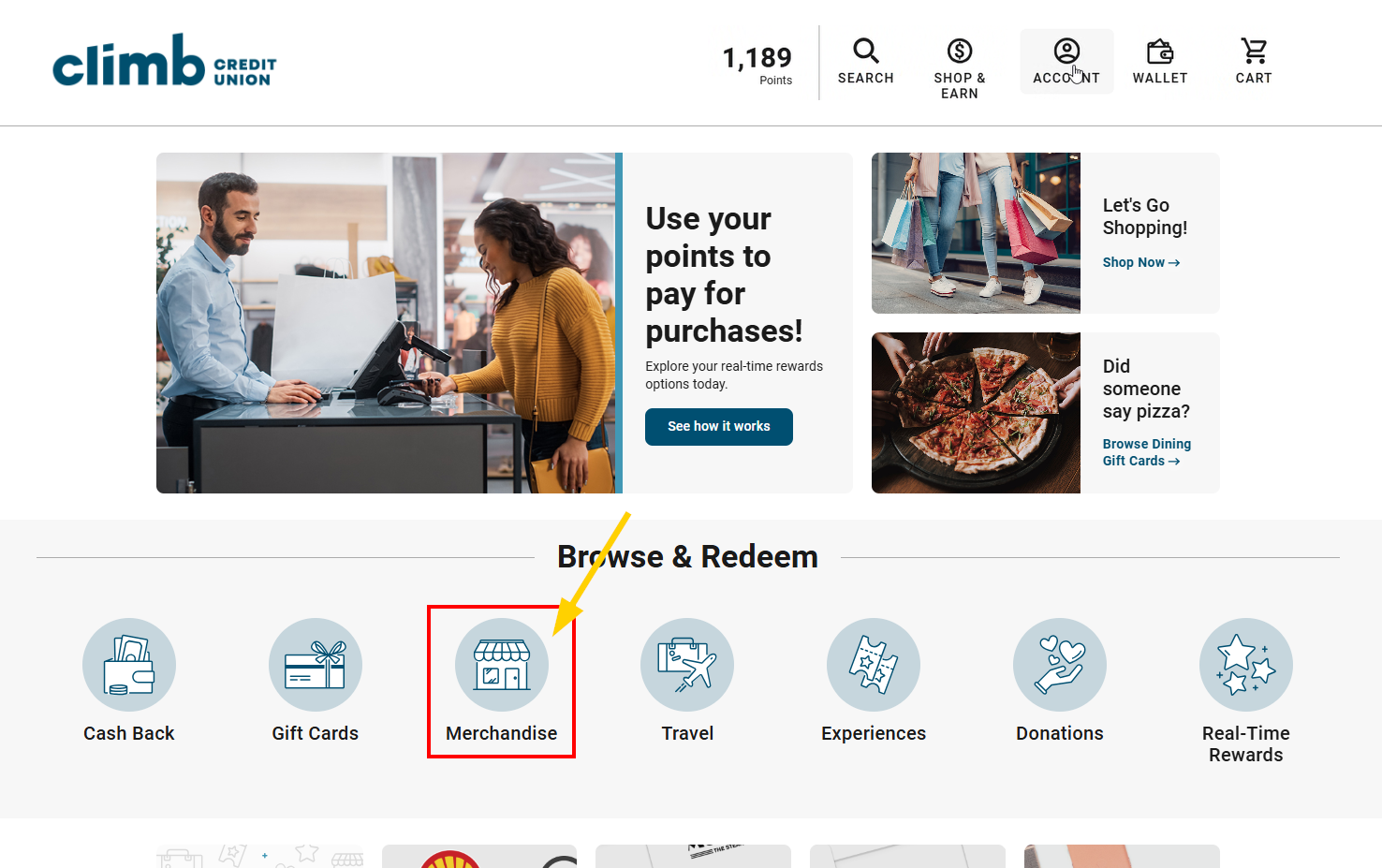Open the shopping bags promo image
The height and width of the screenshot is (868, 1382).
(976, 233)
